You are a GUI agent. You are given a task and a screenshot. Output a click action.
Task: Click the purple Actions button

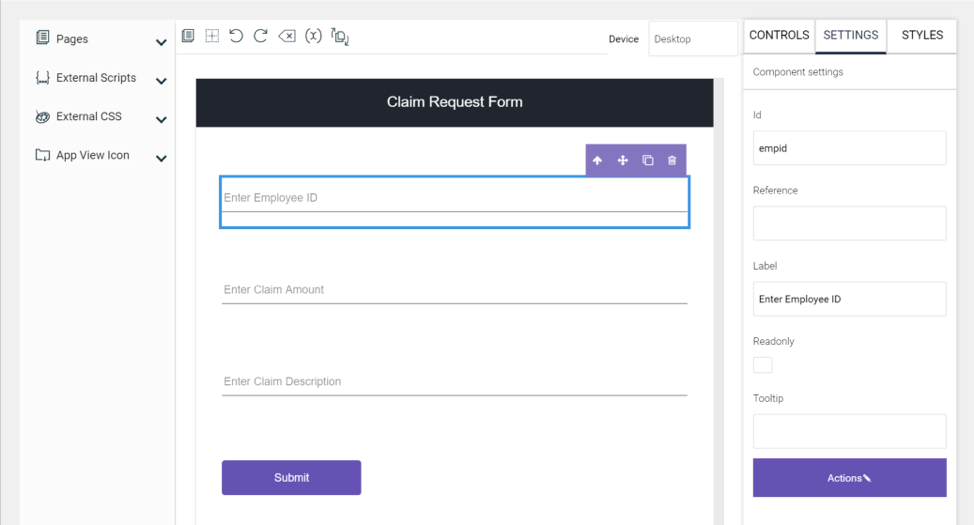[x=849, y=478]
